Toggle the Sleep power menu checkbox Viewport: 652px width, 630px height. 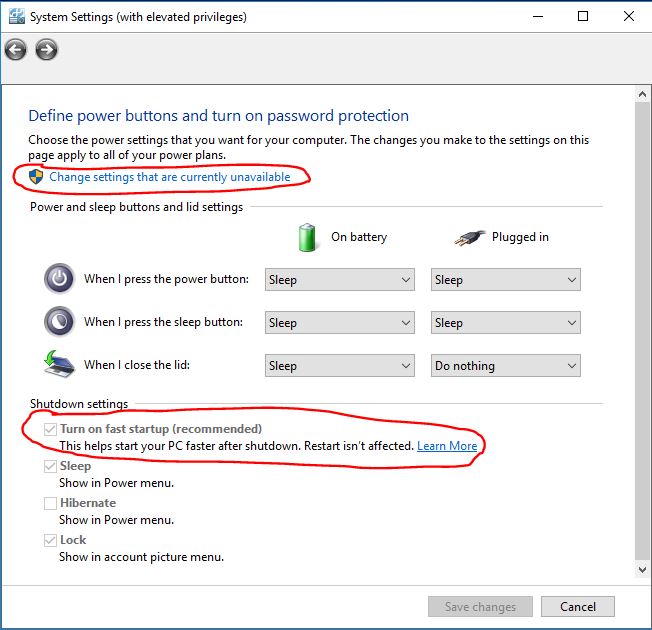coord(50,466)
